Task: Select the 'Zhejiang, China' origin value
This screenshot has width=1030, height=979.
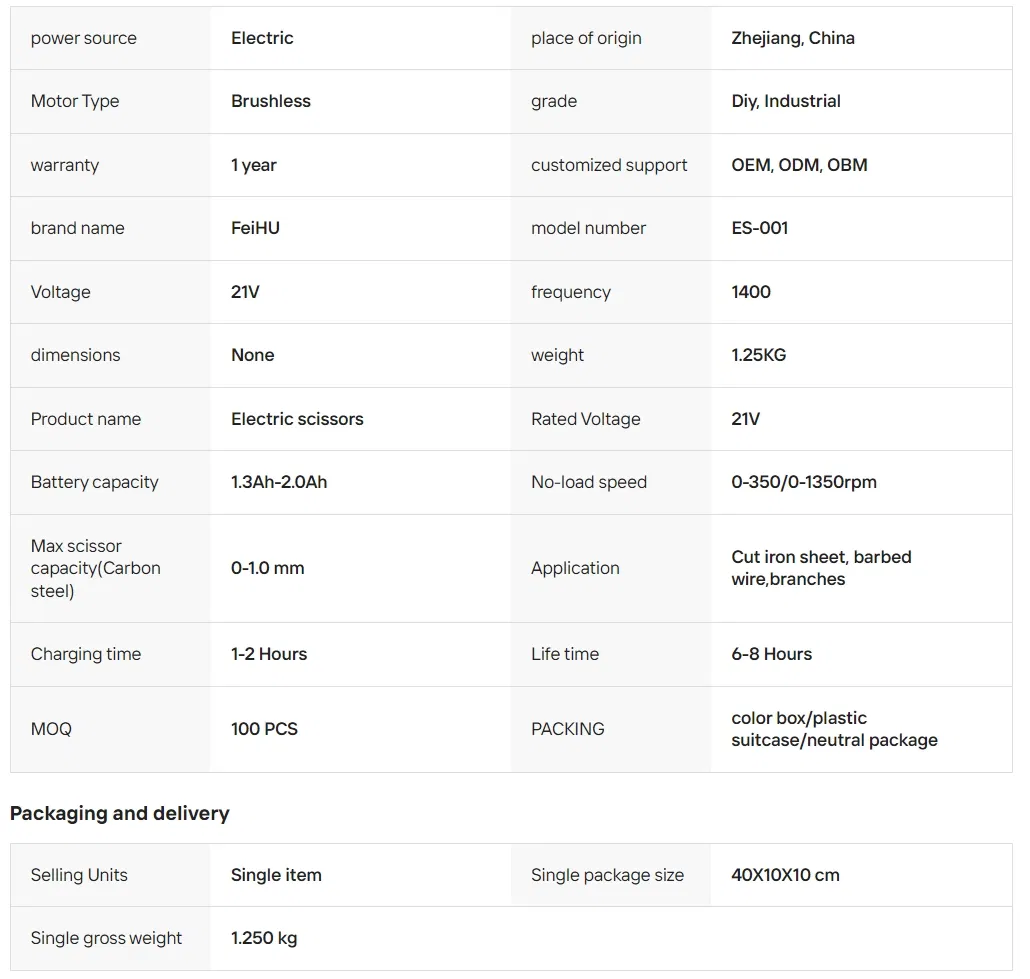Action: pyautogui.click(x=793, y=38)
